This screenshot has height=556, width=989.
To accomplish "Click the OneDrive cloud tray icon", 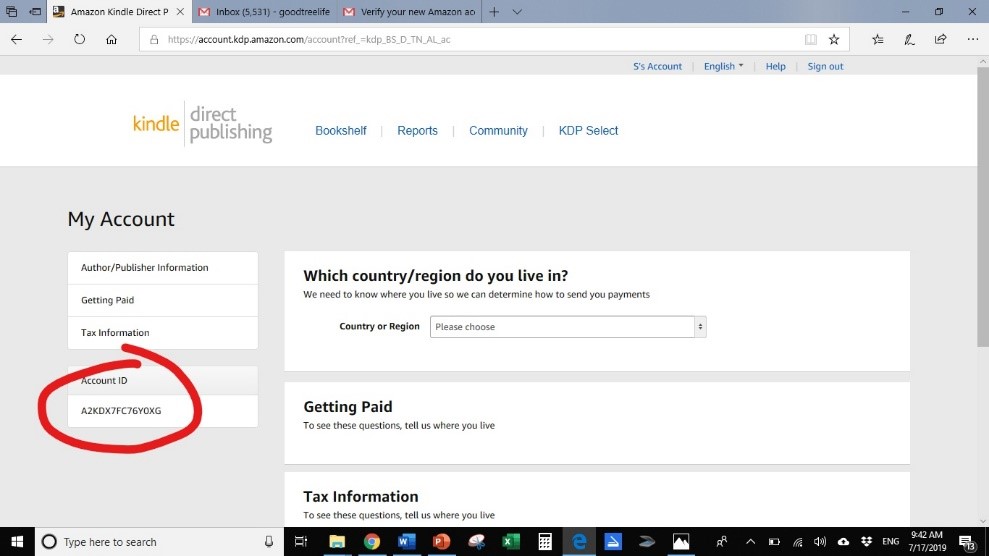I will point(843,542).
